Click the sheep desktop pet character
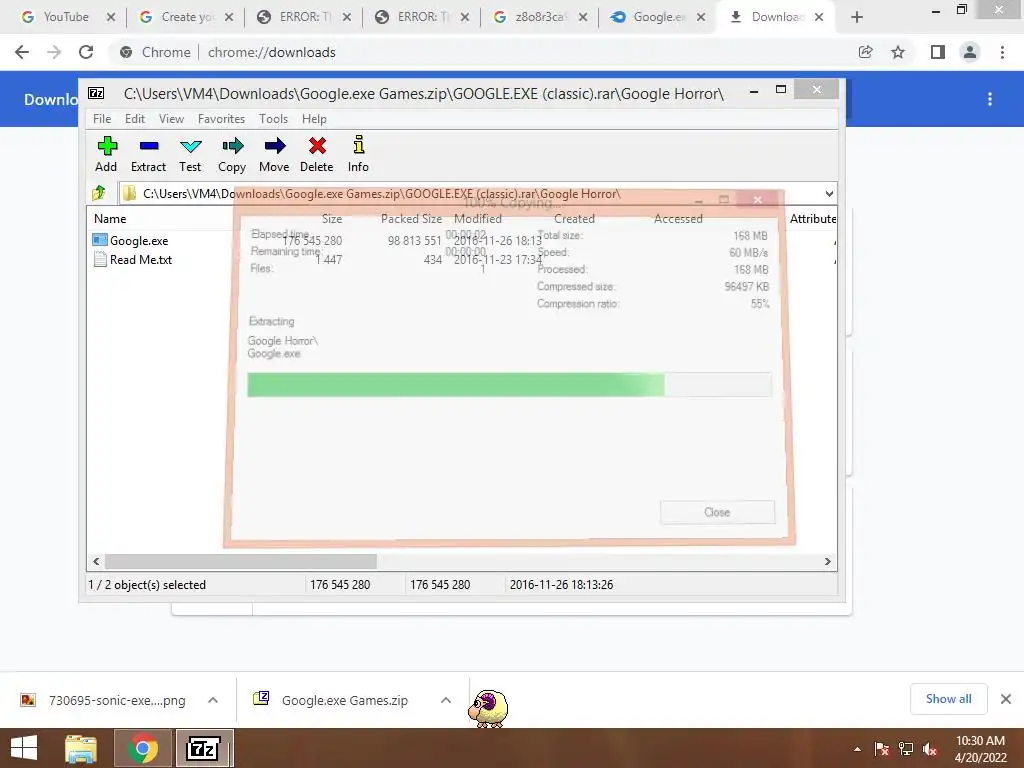1024x768 pixels. 488,708
